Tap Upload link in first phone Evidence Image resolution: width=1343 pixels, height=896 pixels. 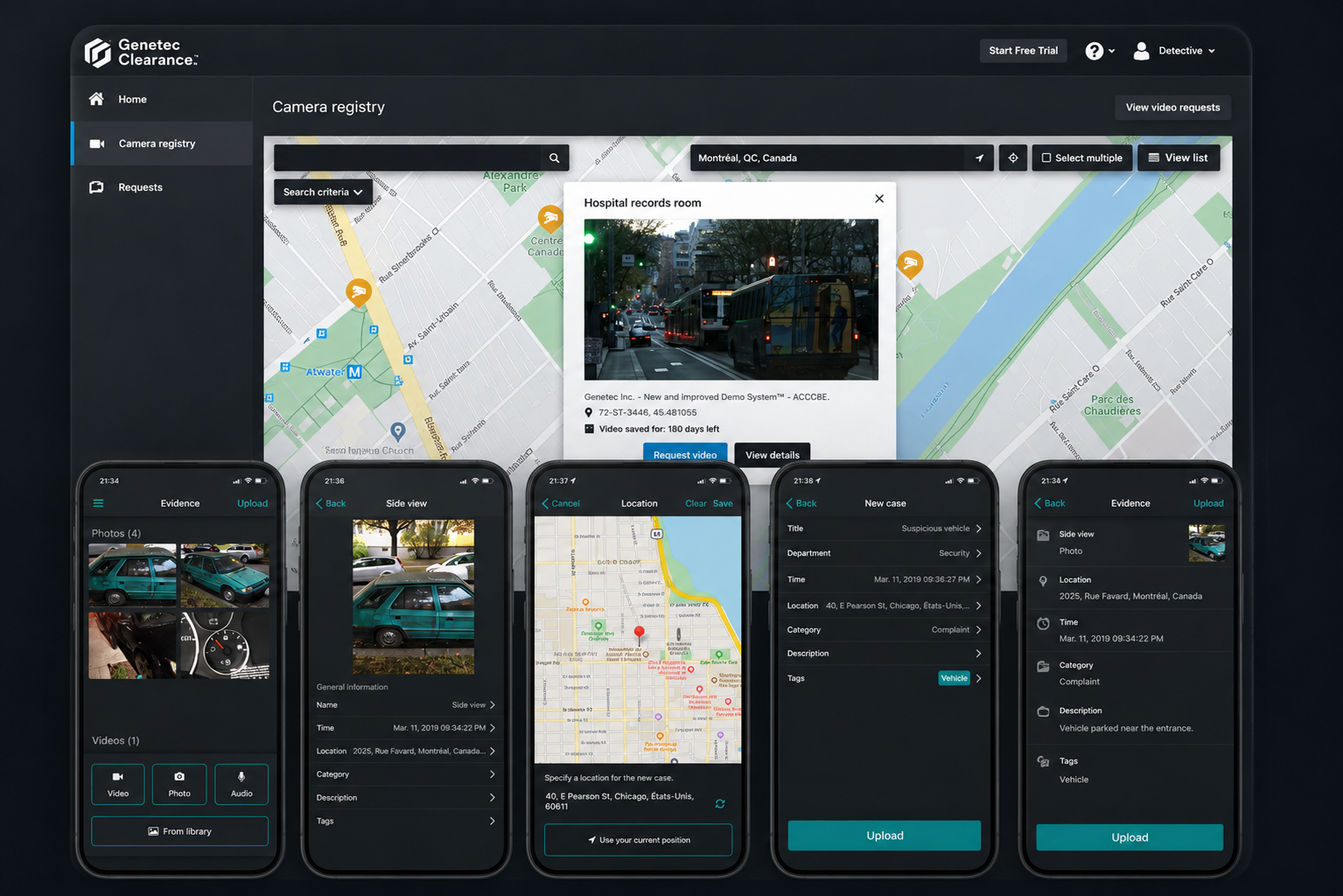[252, 503]
